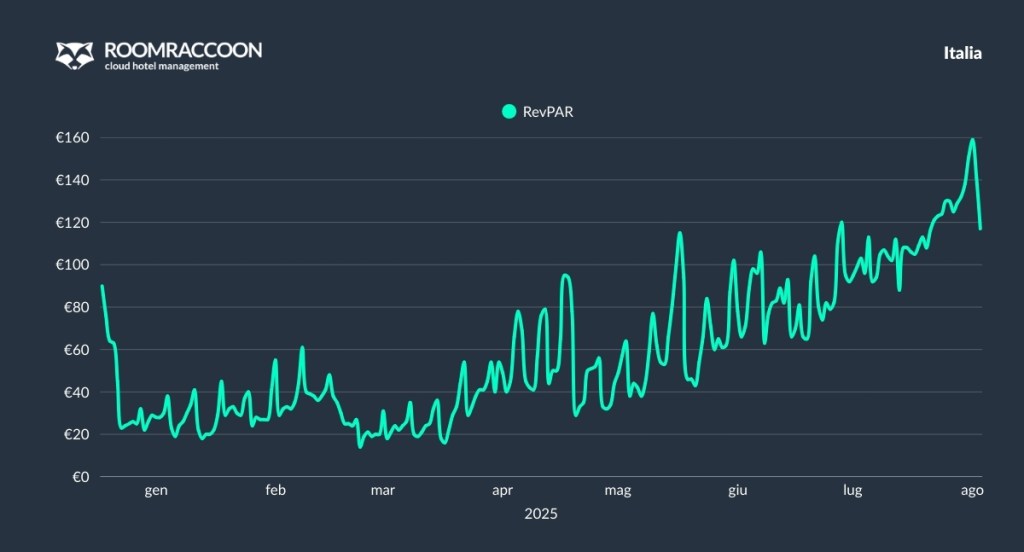Select the mar month axis label

tap(382, 490)
